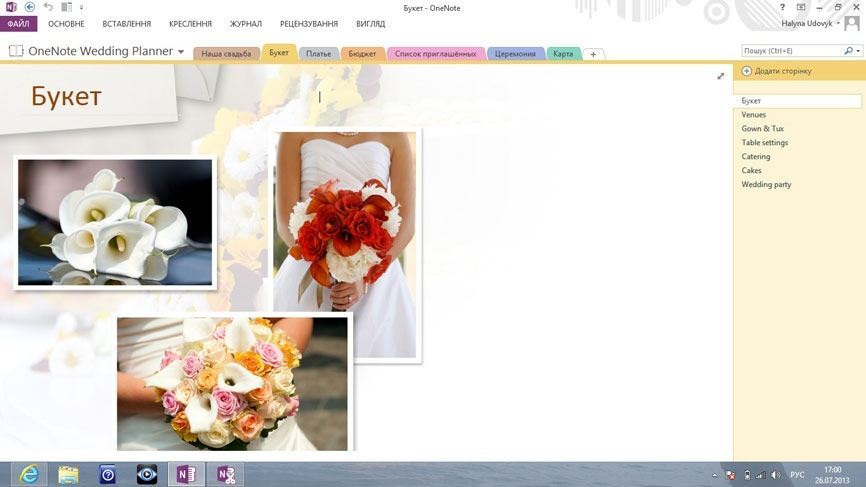Click inside the Пошук search field

[x=790, y=50]
